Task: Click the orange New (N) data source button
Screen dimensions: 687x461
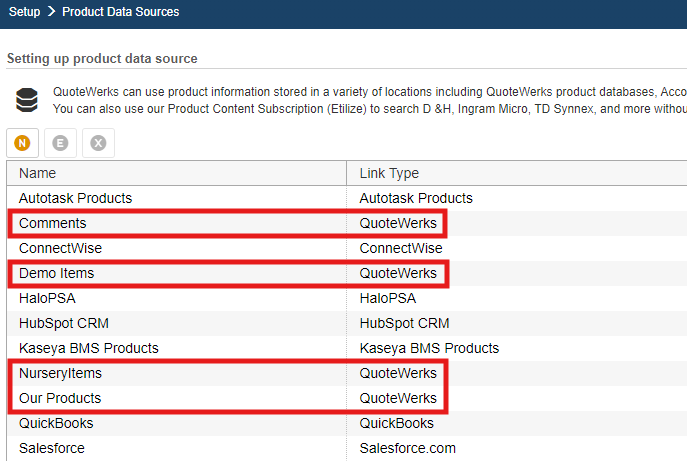Action: point(23,143)
